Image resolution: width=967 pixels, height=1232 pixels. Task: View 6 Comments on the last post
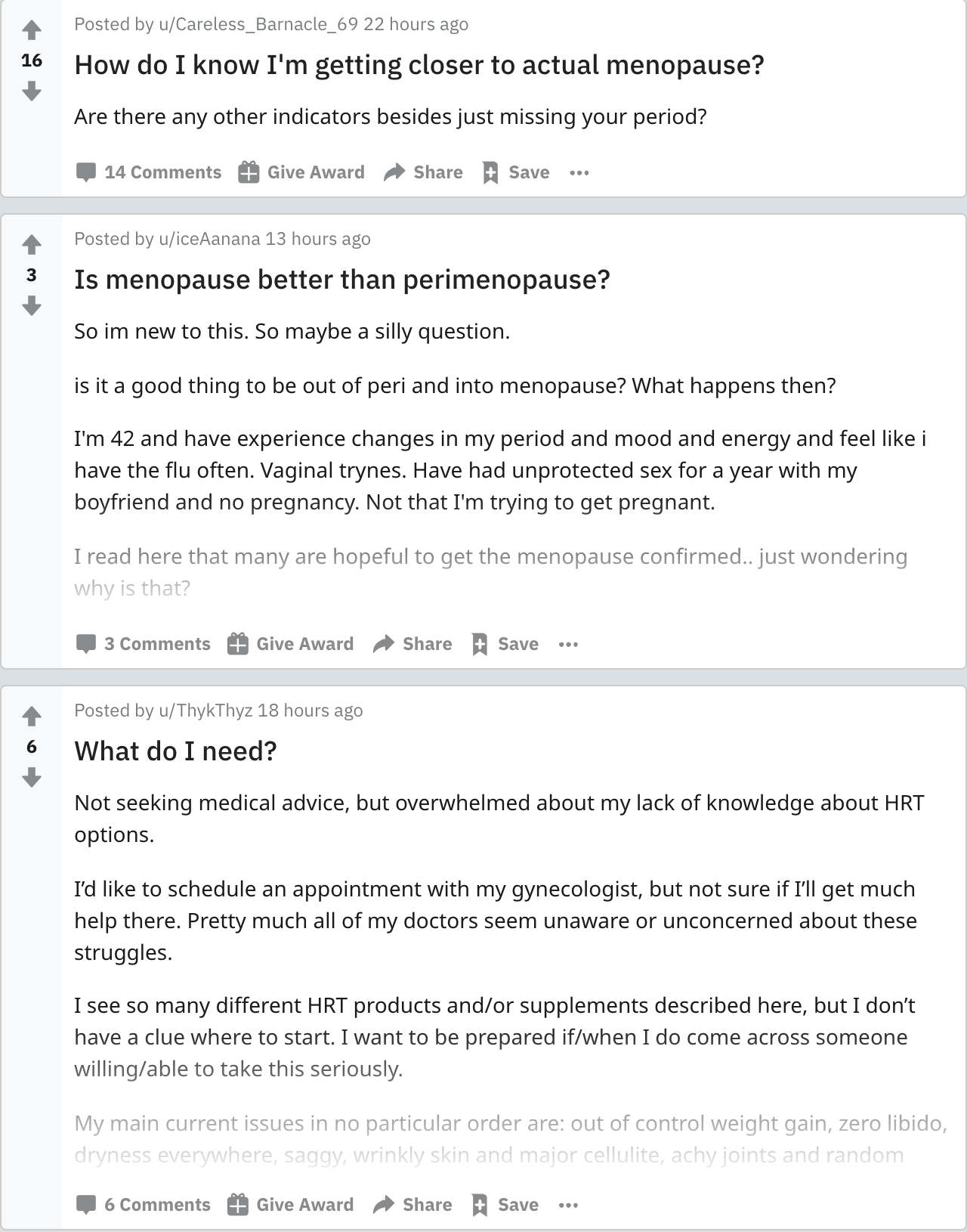pyautogui.click(x=144, y=1205)
